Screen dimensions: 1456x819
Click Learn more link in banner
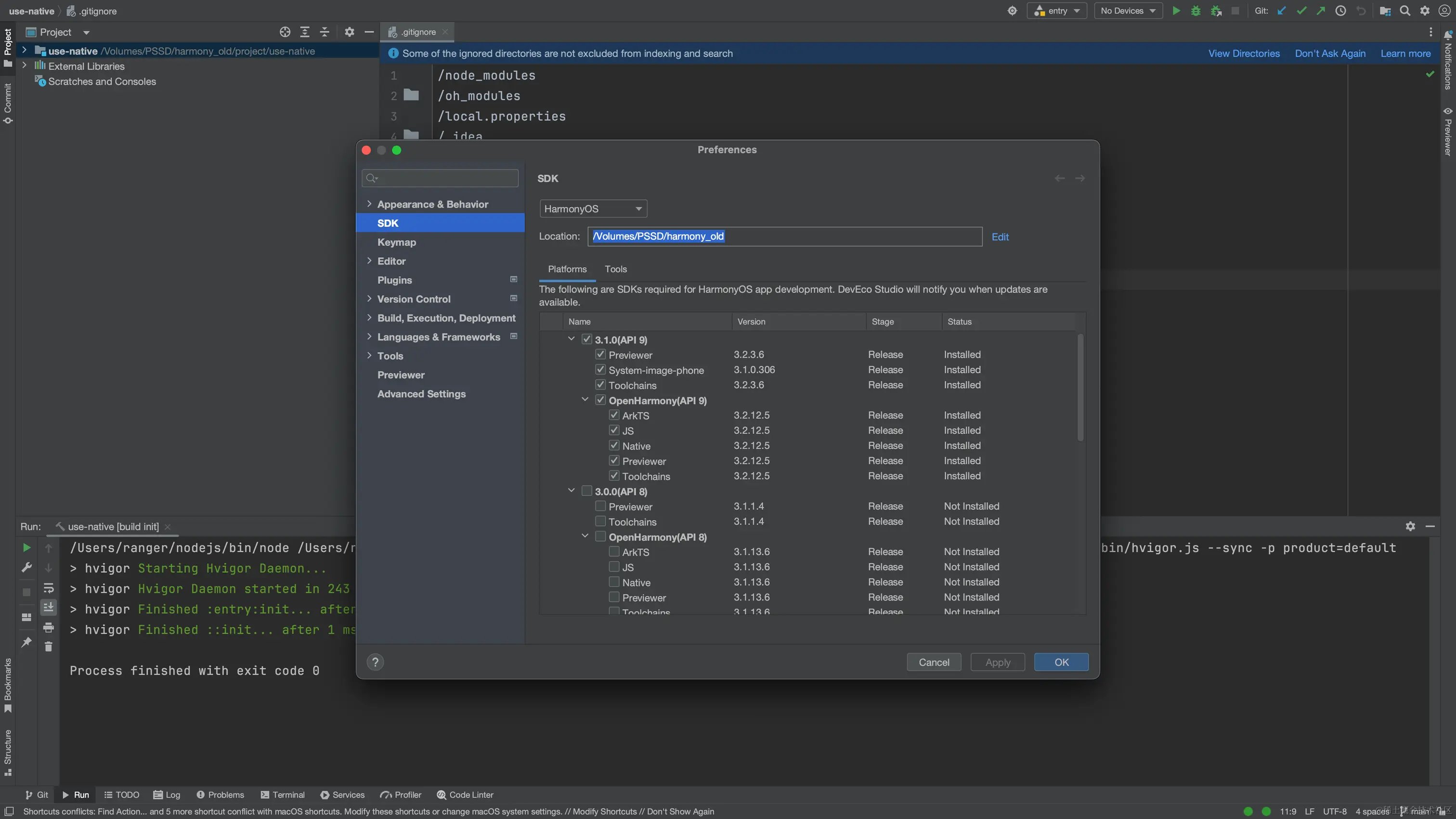[1406, 53]
